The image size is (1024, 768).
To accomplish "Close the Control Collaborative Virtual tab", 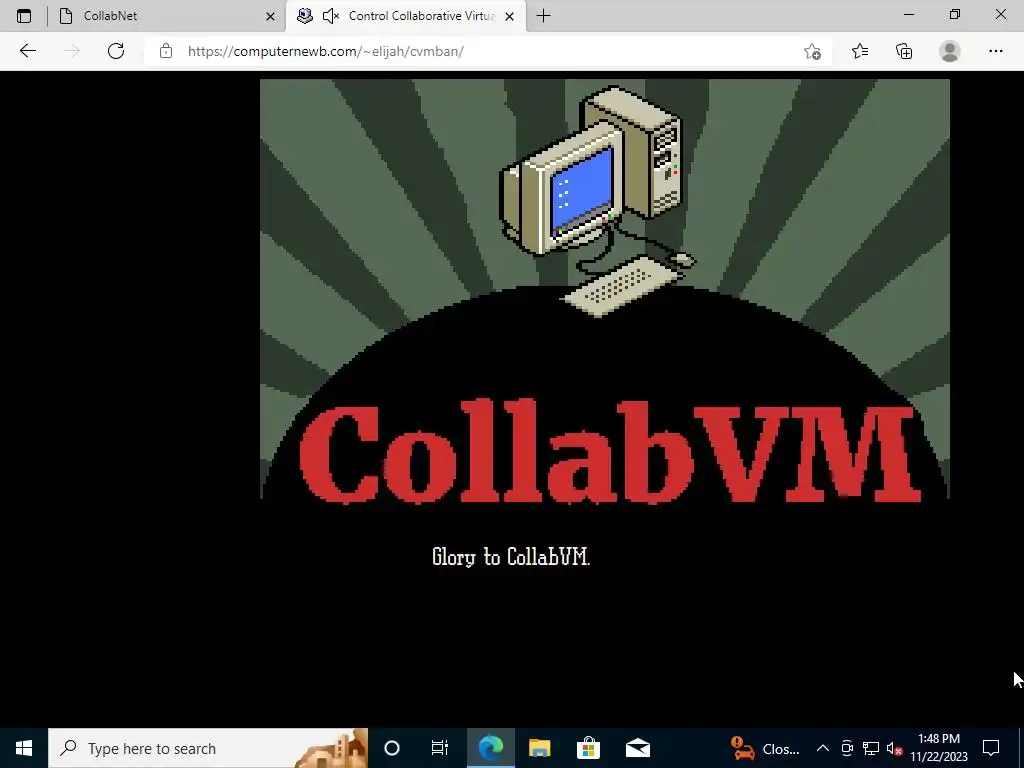I will pyautogui.click(x=510, y=16).
